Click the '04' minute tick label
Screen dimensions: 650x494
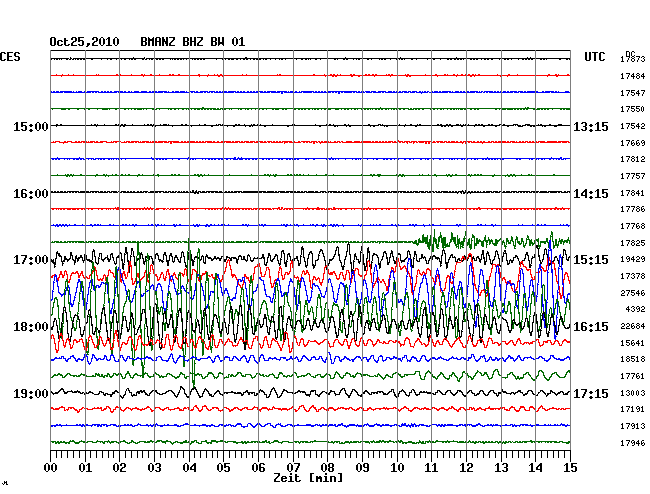(x=189, y=468)
